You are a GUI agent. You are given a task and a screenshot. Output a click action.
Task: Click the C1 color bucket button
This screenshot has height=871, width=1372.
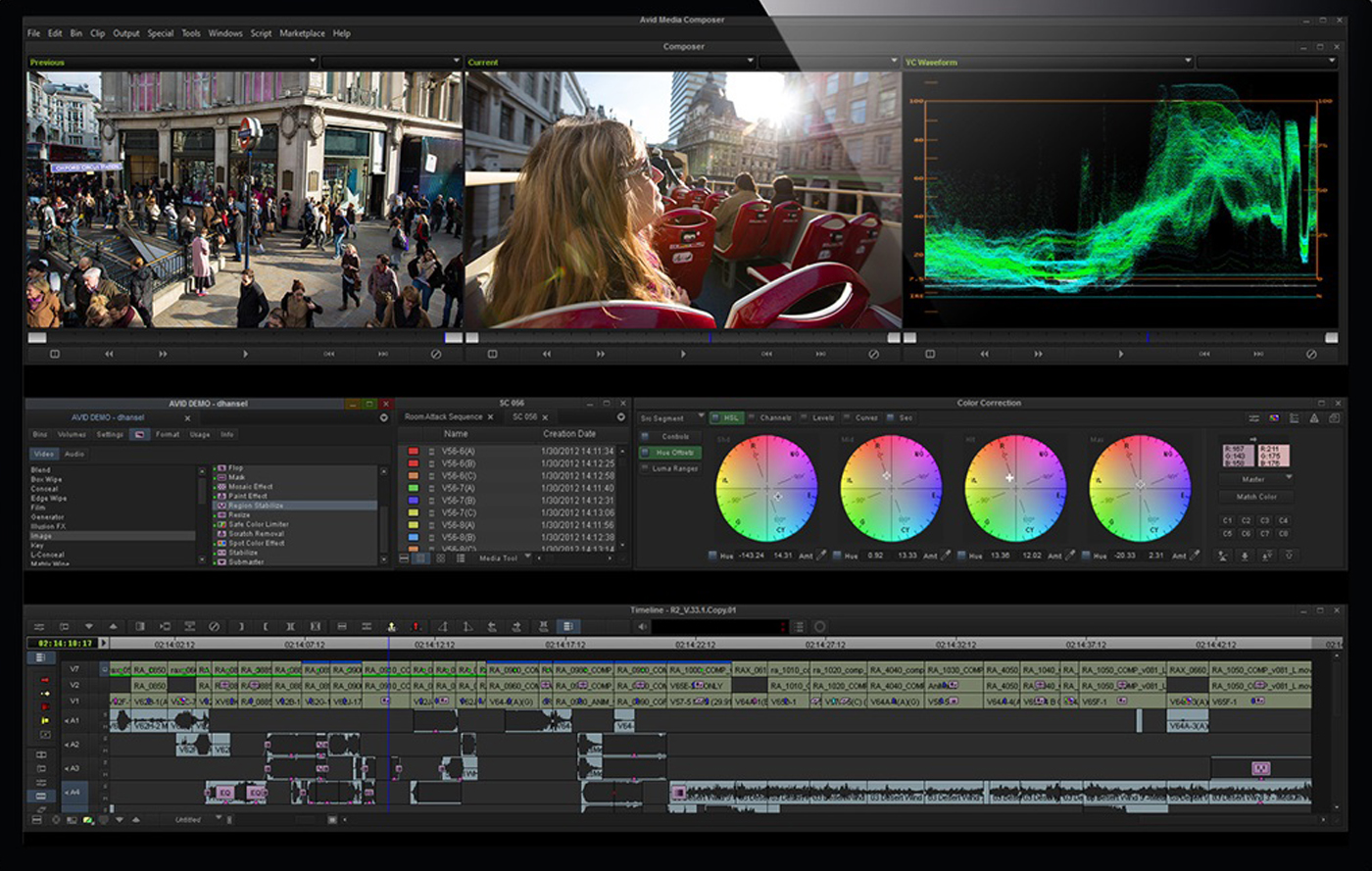(x=1227, y=520)
